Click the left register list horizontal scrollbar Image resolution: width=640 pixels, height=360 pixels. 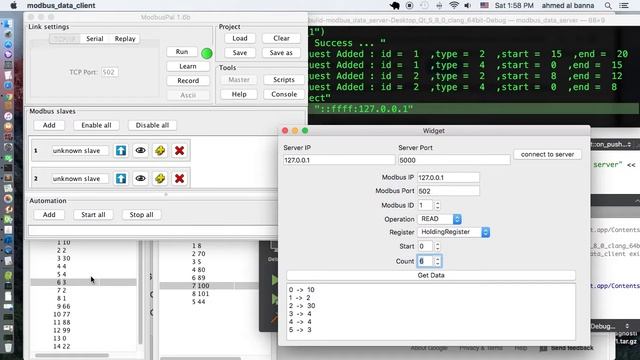[x=72, y=356]
